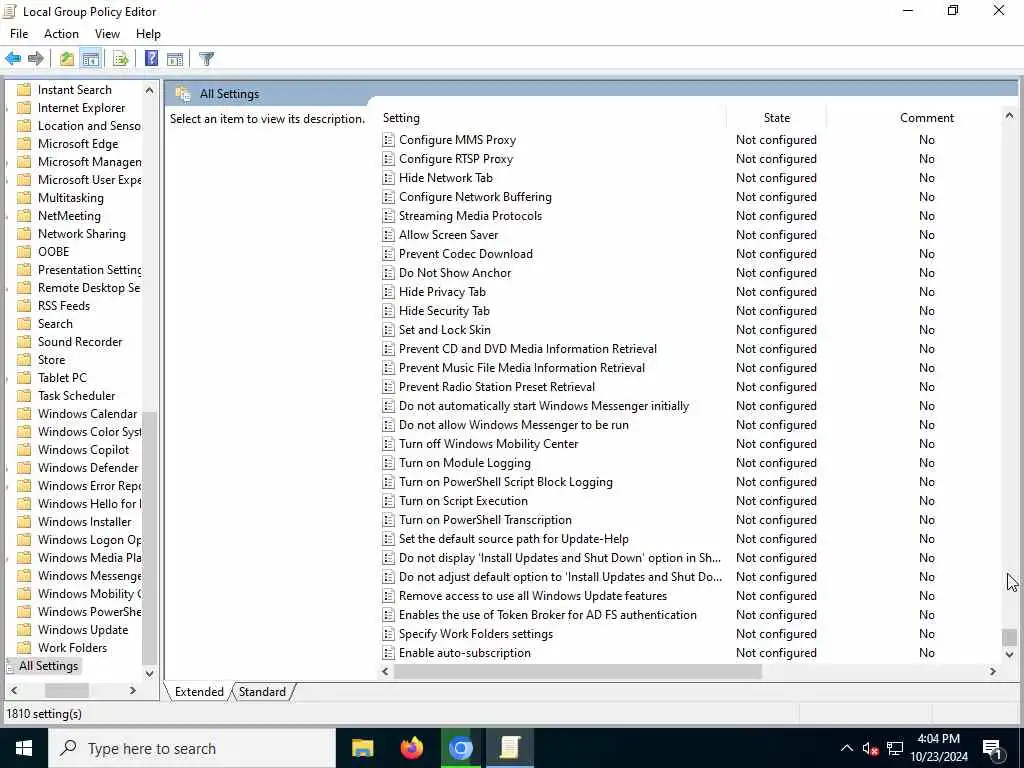Select 'Remove access to use all Windows Update features'

(x=533, y=596)
